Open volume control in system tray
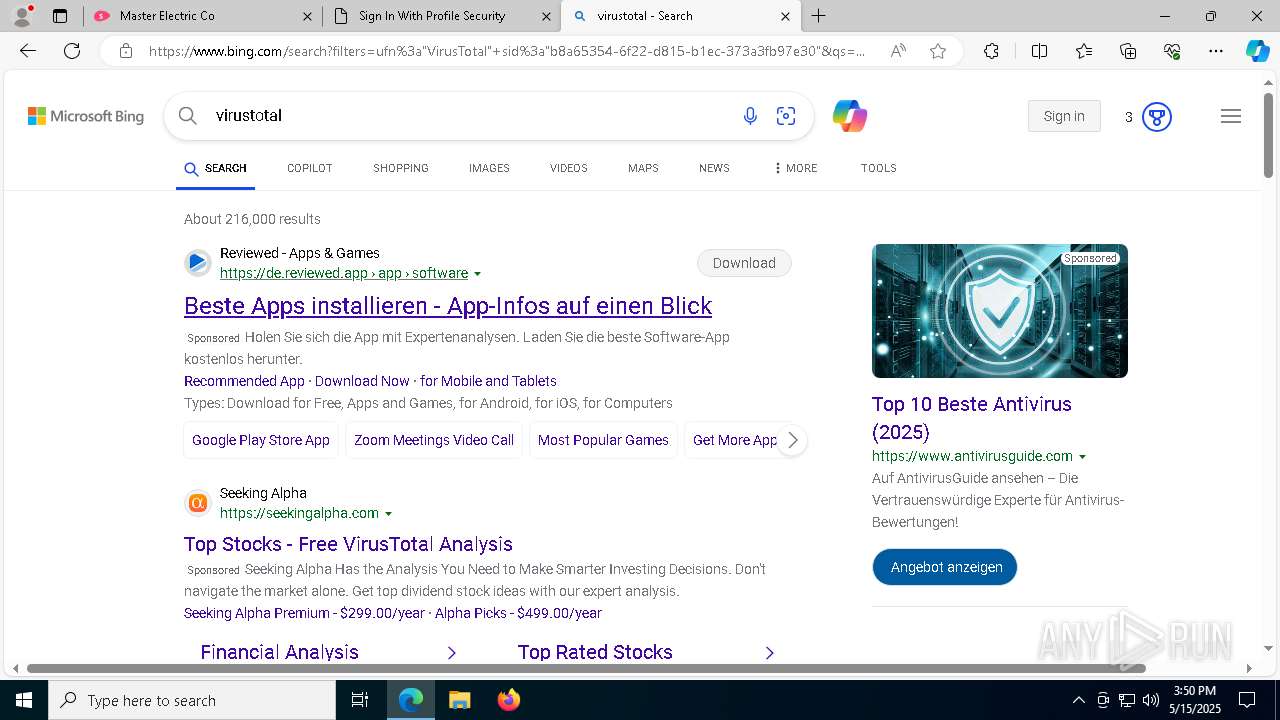1280x720 pixels. pyautogui.click(x=1150, y=700)
